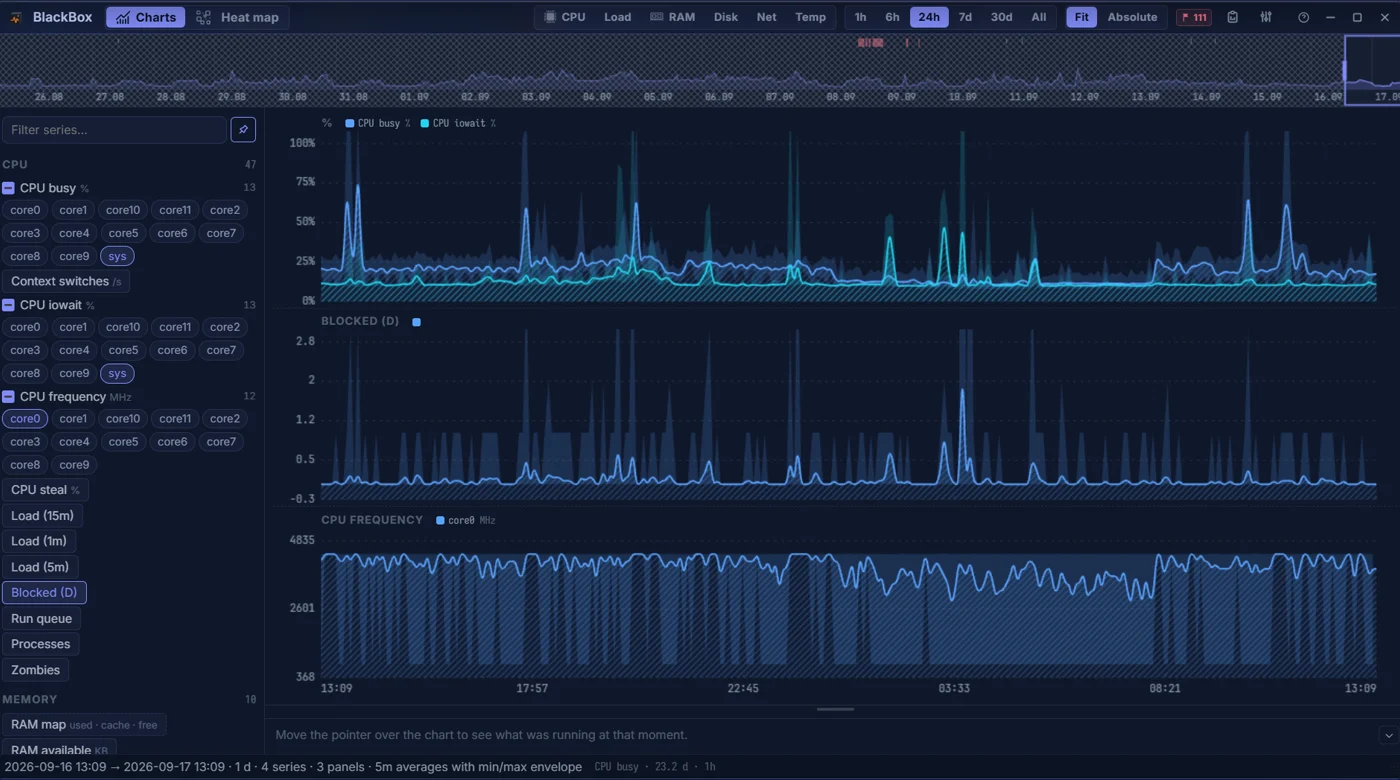Add the RAM map series
This screenshot has width=1400, height=780.
[x=84, y=725]
